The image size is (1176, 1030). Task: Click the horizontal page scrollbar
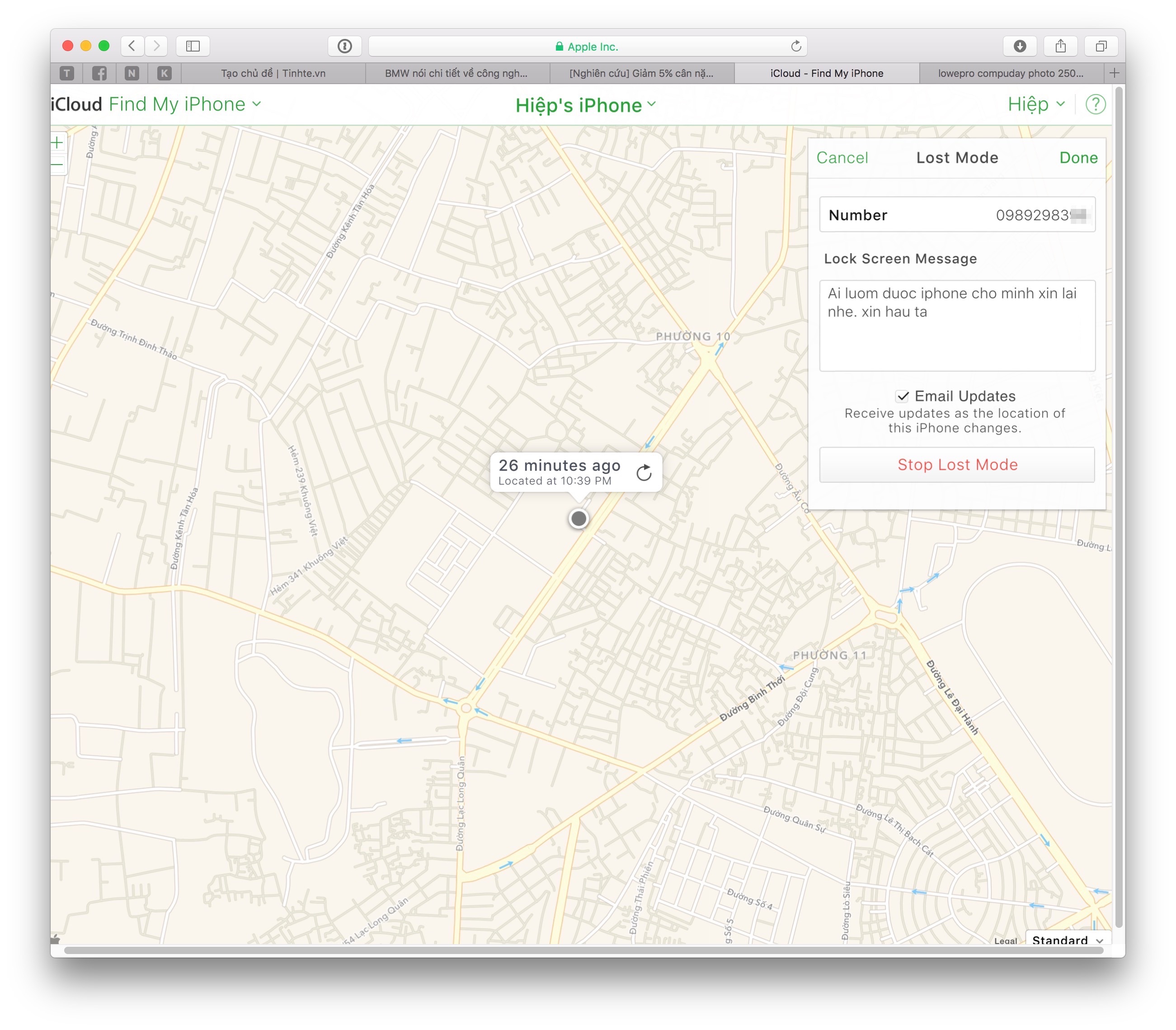tap(583, 951)
